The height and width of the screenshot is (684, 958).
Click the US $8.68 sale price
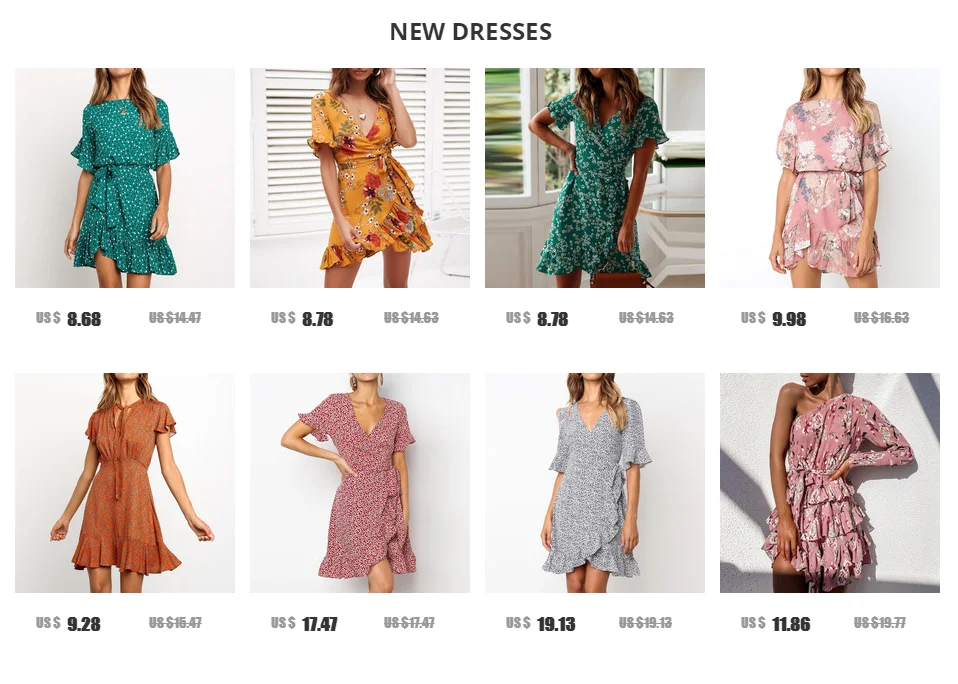(x=68, y=319)
